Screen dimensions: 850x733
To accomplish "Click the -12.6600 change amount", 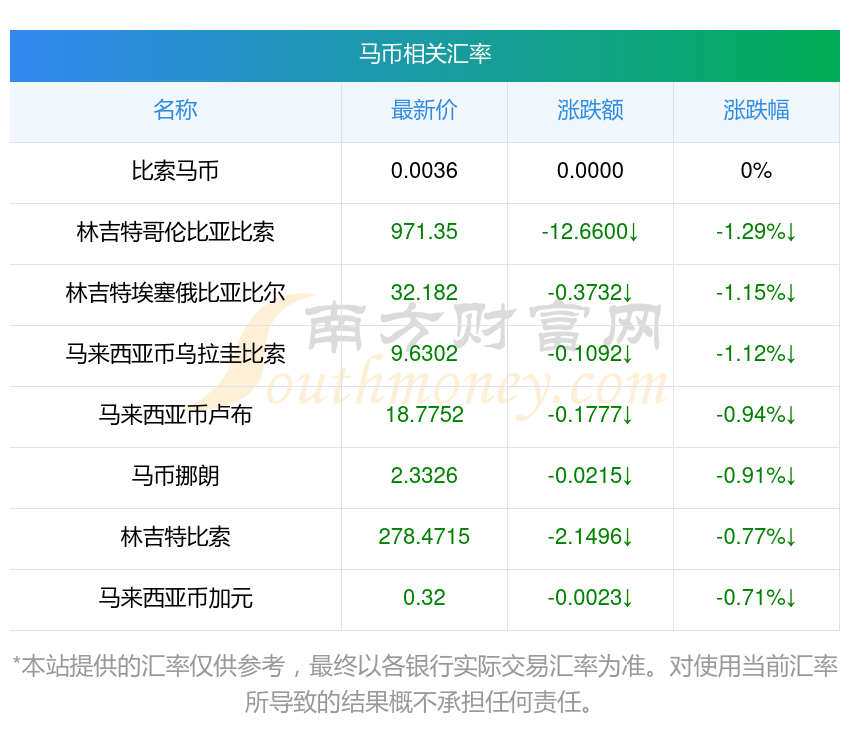I will tap(590, 232).
